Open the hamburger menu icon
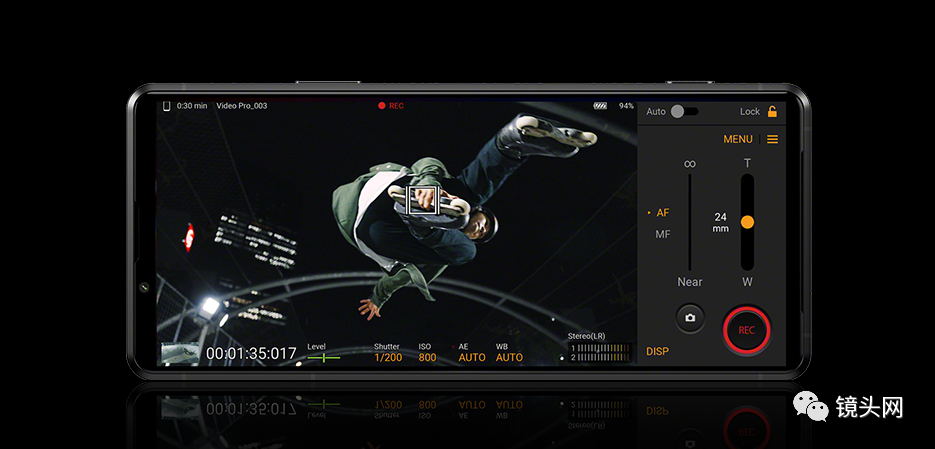This screenshot has height=449, width=935. click(x=772, y=139)
